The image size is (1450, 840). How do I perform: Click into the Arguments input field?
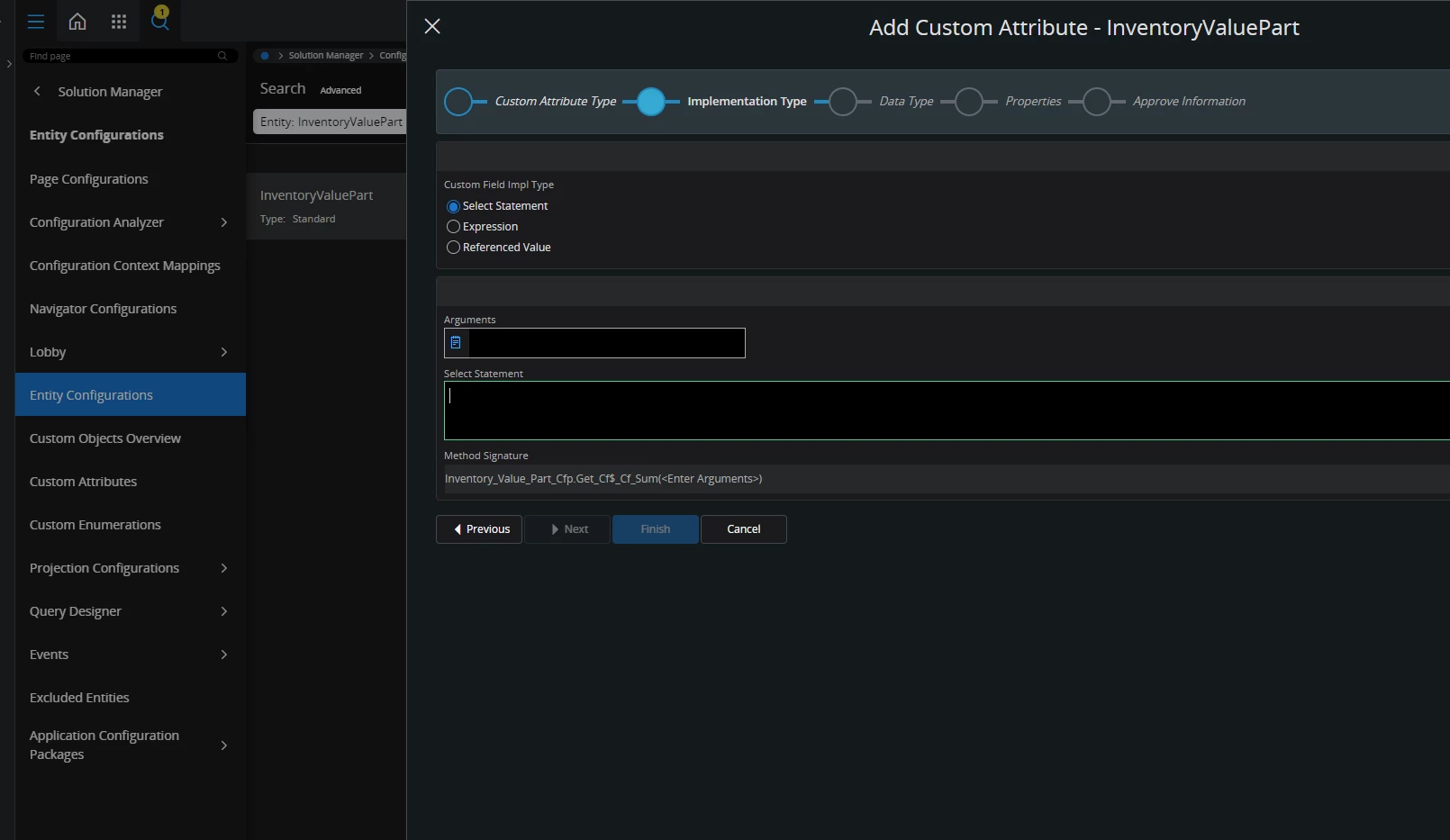(607, 343)
